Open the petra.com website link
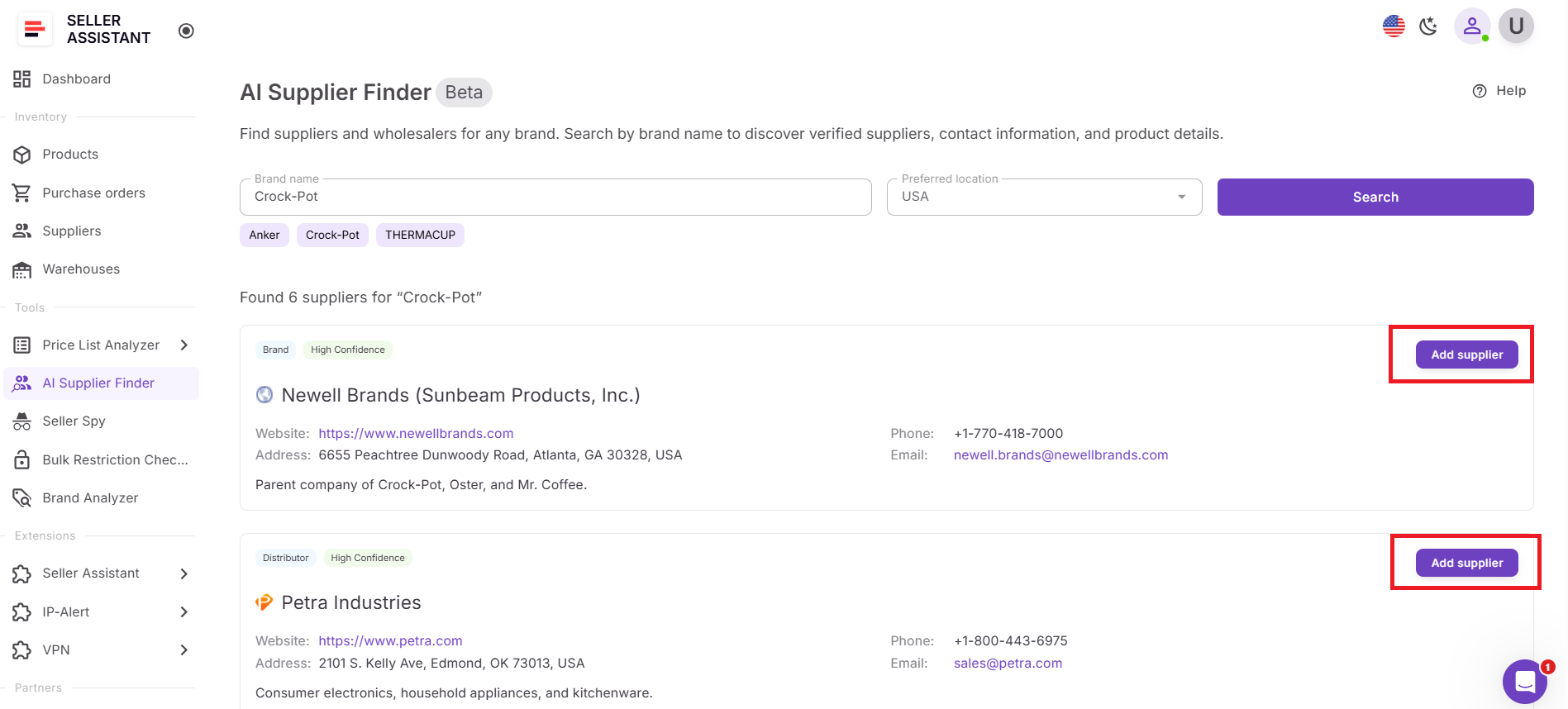 [x=390, y=640]
